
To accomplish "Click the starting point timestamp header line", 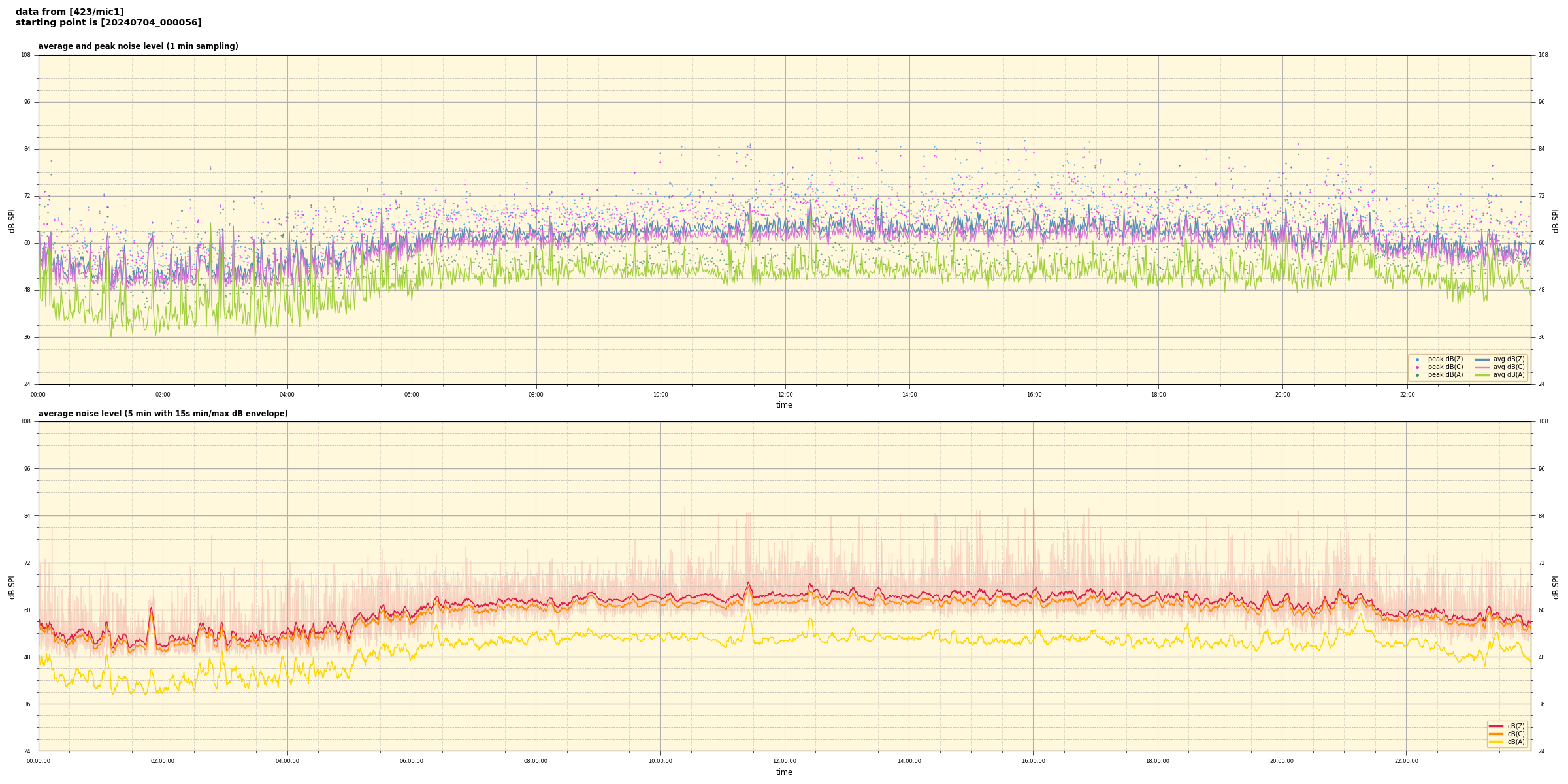I will click(108, 23).
